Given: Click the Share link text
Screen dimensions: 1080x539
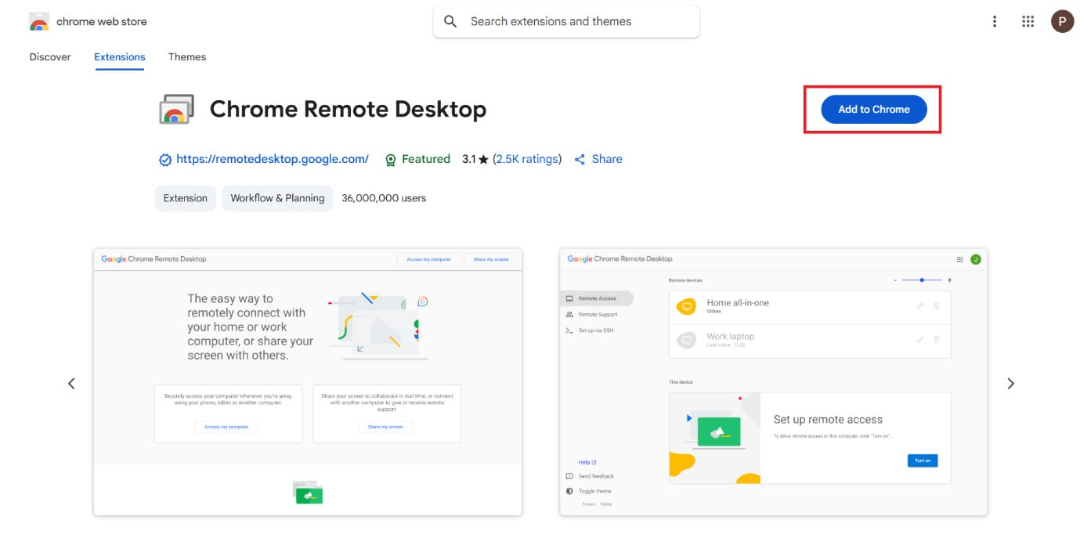Looking at the screenshot, I should point(607,159).
